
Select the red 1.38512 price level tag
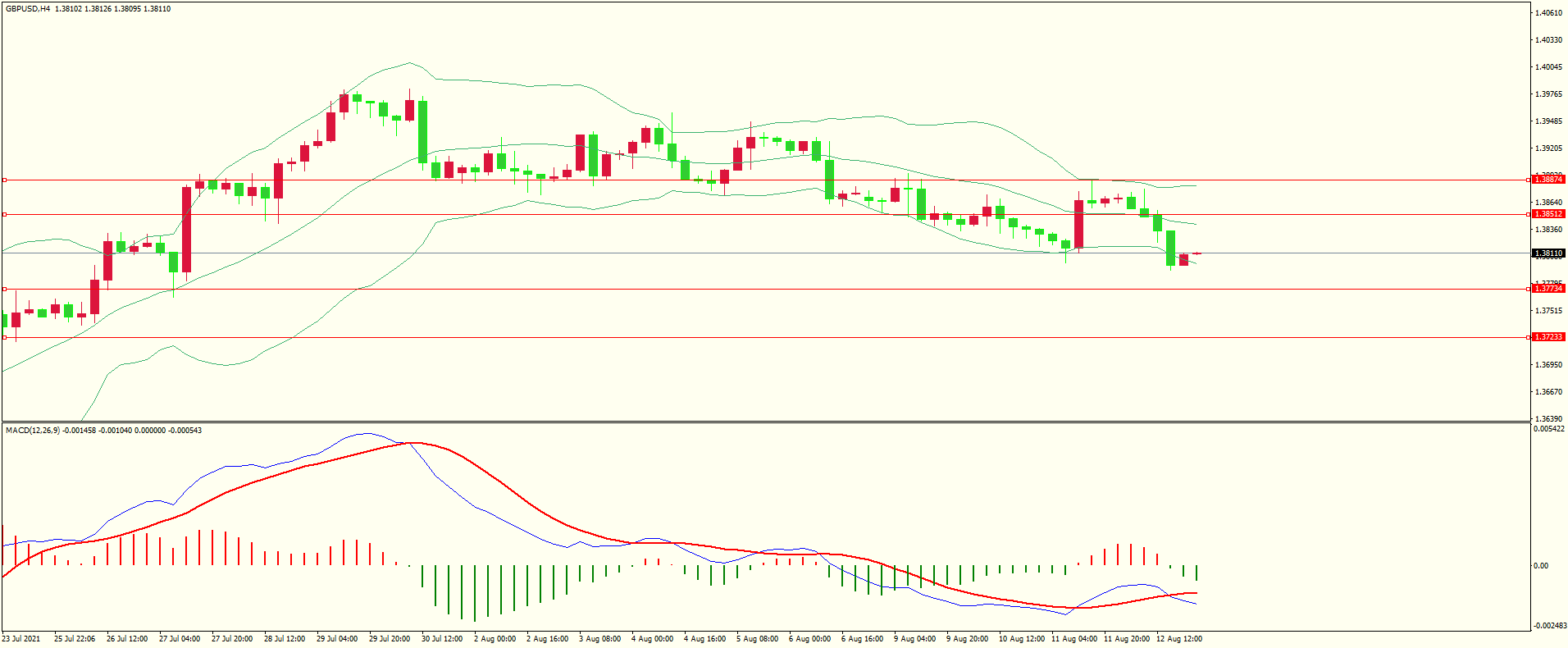click(1548, 214)
